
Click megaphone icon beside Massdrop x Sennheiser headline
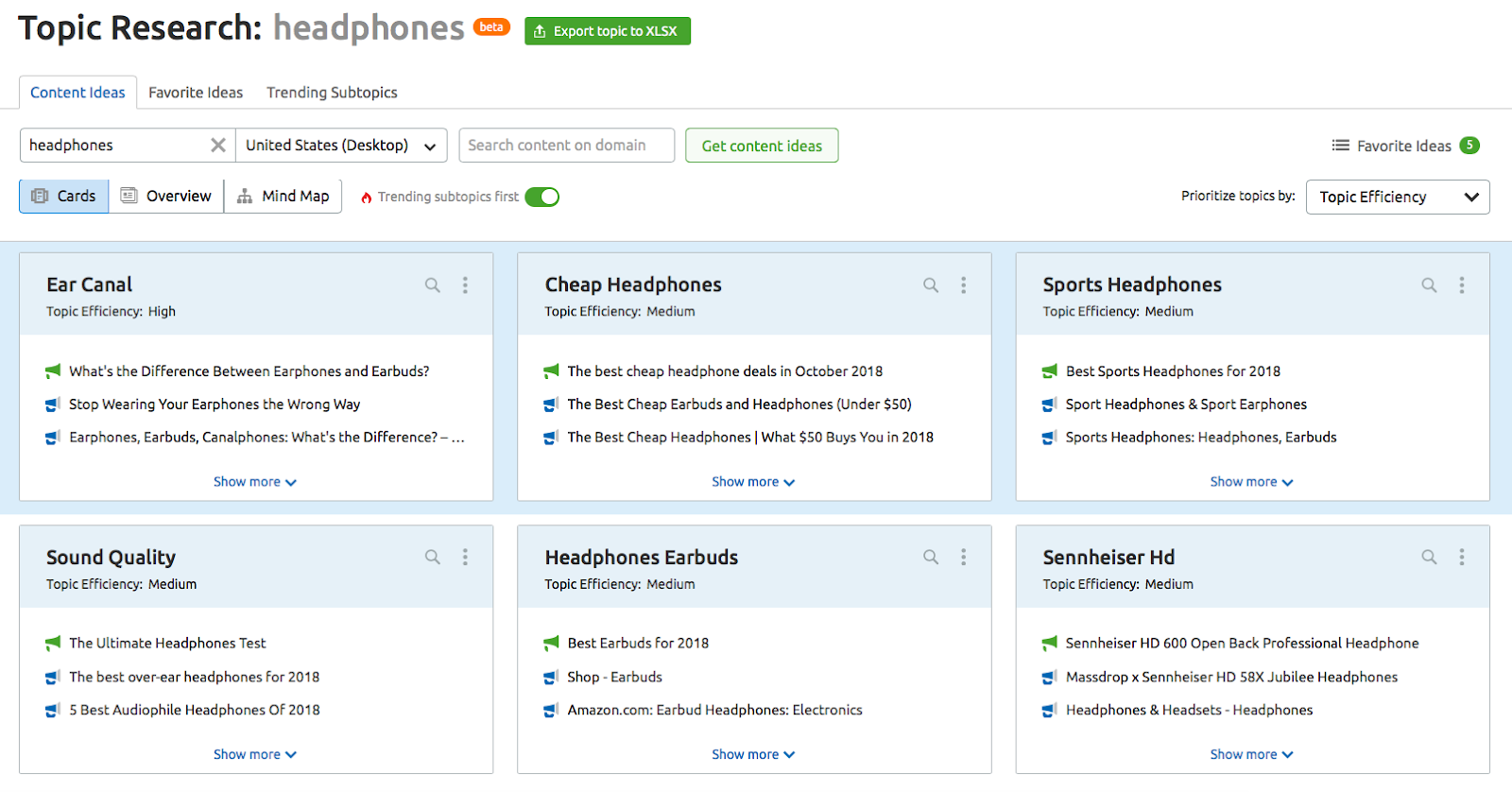coord(1050,678)
